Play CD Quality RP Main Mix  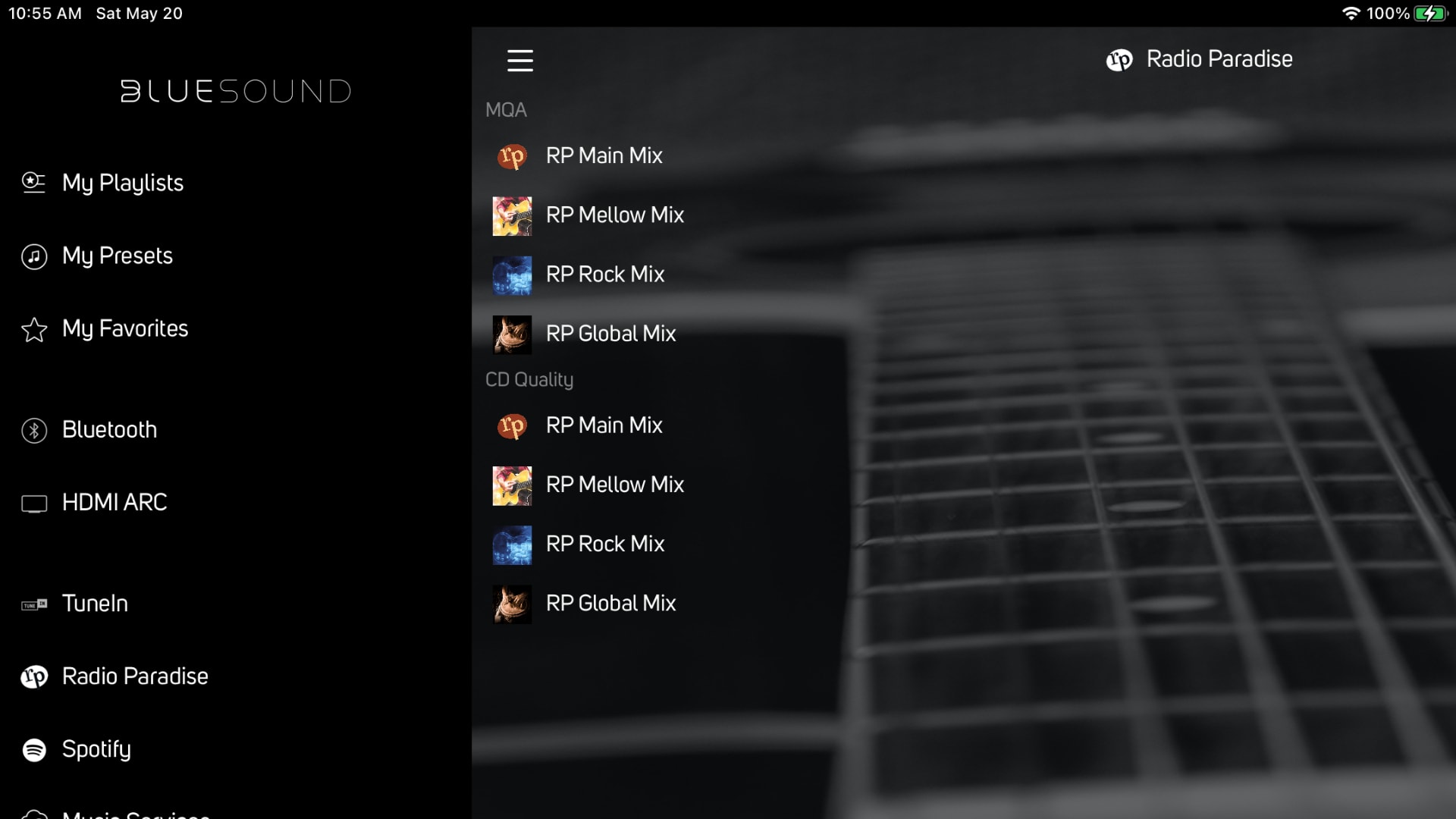point(604,425)
